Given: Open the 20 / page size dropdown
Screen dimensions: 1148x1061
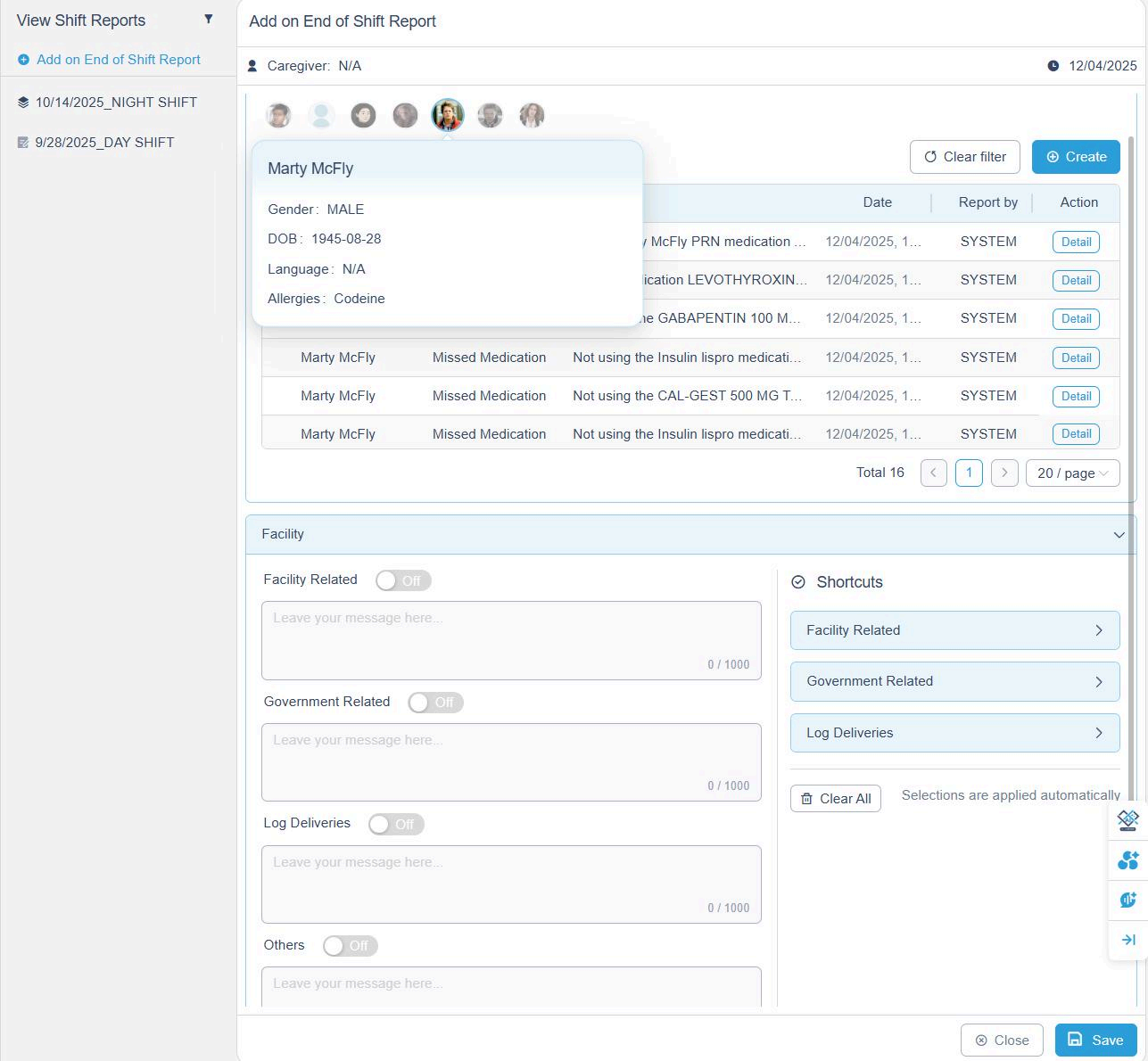Looking at the screenshot, I should (x=1072, y=473).
